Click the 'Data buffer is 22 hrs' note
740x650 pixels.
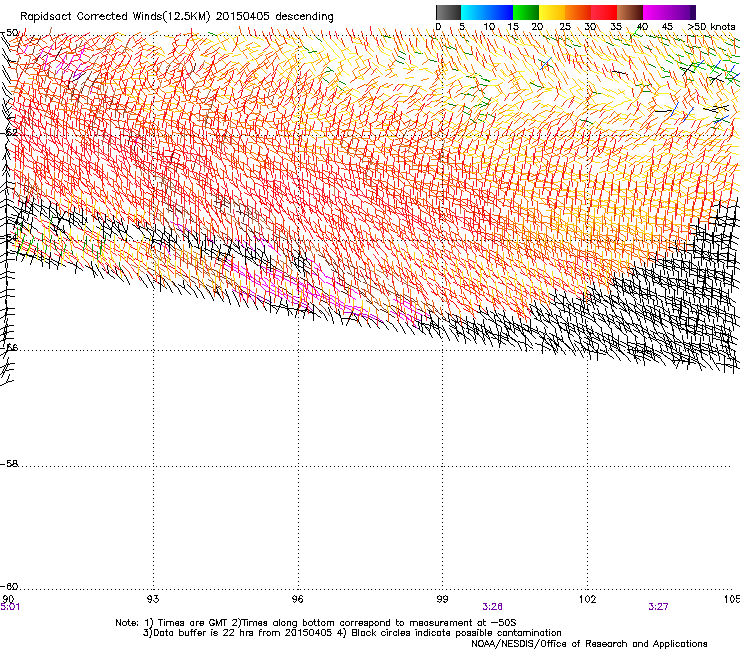352,633
